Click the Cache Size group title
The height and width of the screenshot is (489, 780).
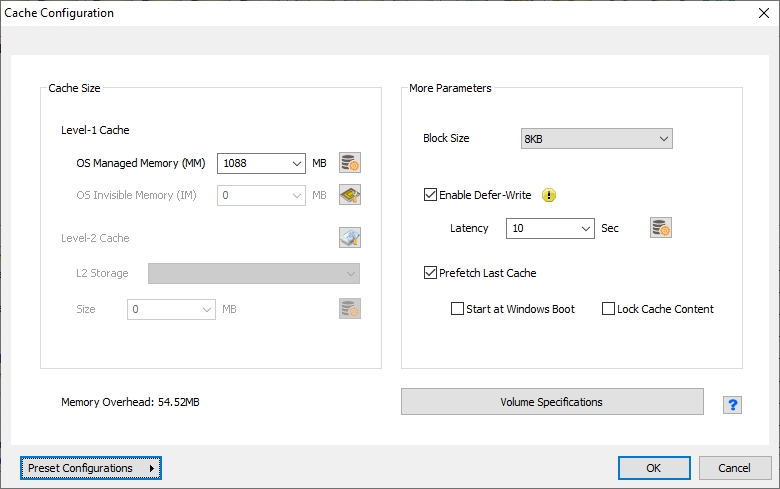point(74,88)
